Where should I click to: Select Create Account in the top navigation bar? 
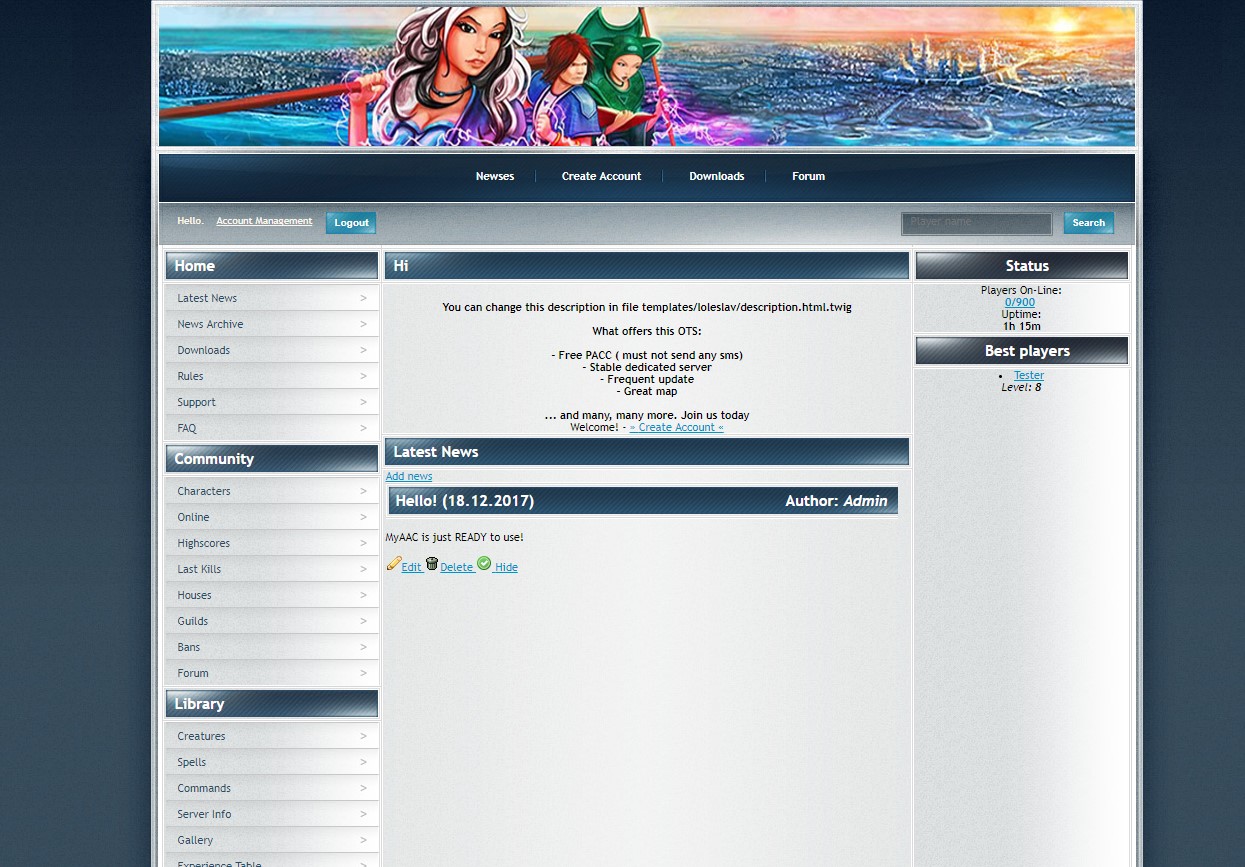[x=601, y=176]
